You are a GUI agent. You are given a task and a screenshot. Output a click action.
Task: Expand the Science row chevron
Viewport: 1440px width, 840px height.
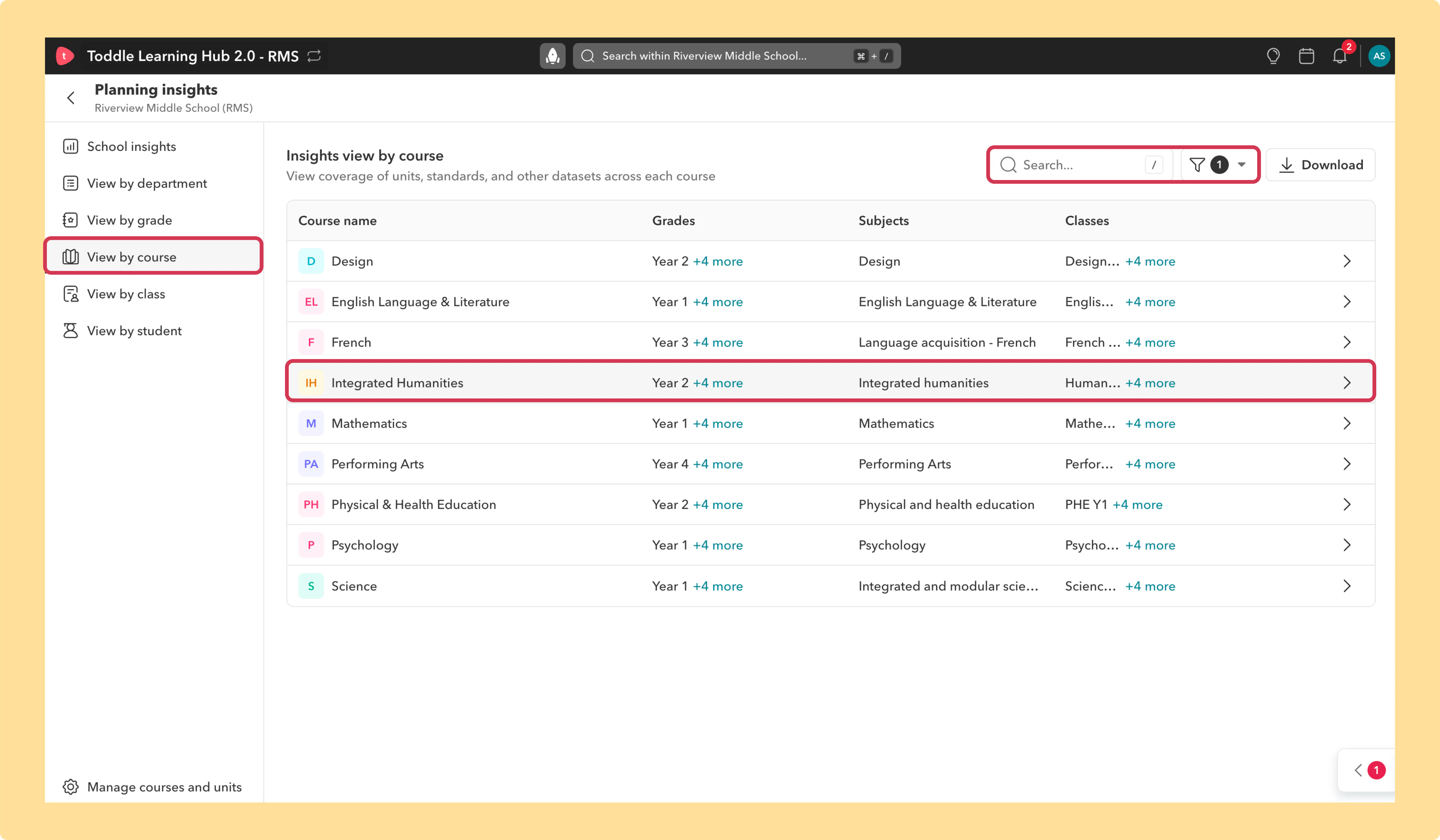point(1347,586)
